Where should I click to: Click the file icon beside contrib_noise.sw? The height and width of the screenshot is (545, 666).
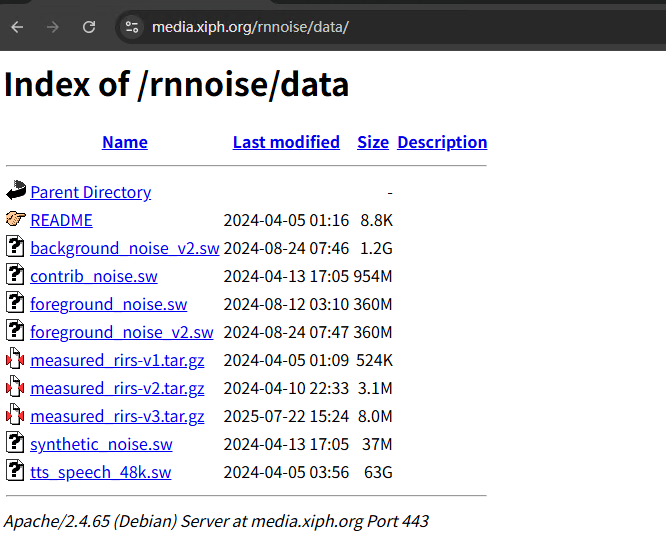pyautogui.click(x=15, y=275)
